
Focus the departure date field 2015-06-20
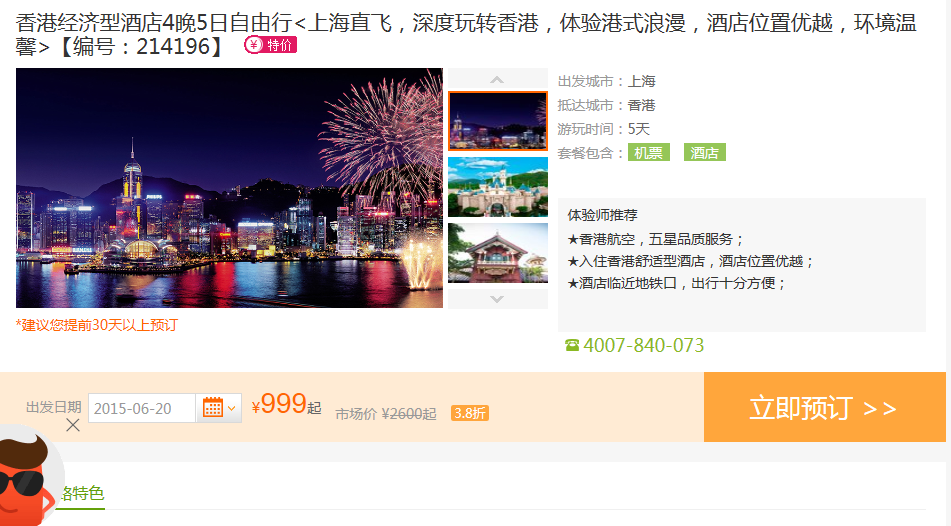(x=142, y=408)
